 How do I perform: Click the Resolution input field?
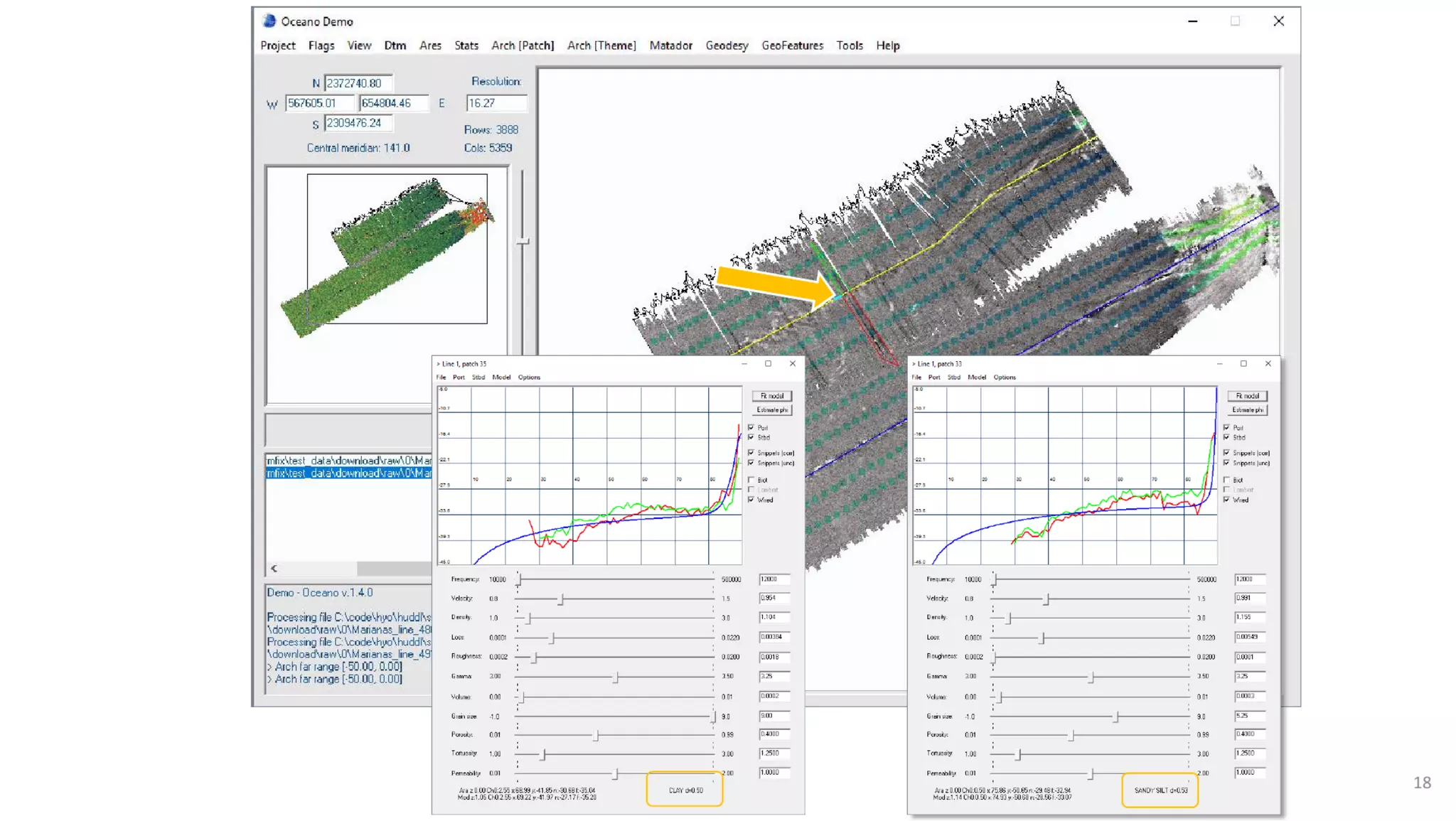click(x=496, y=103)
